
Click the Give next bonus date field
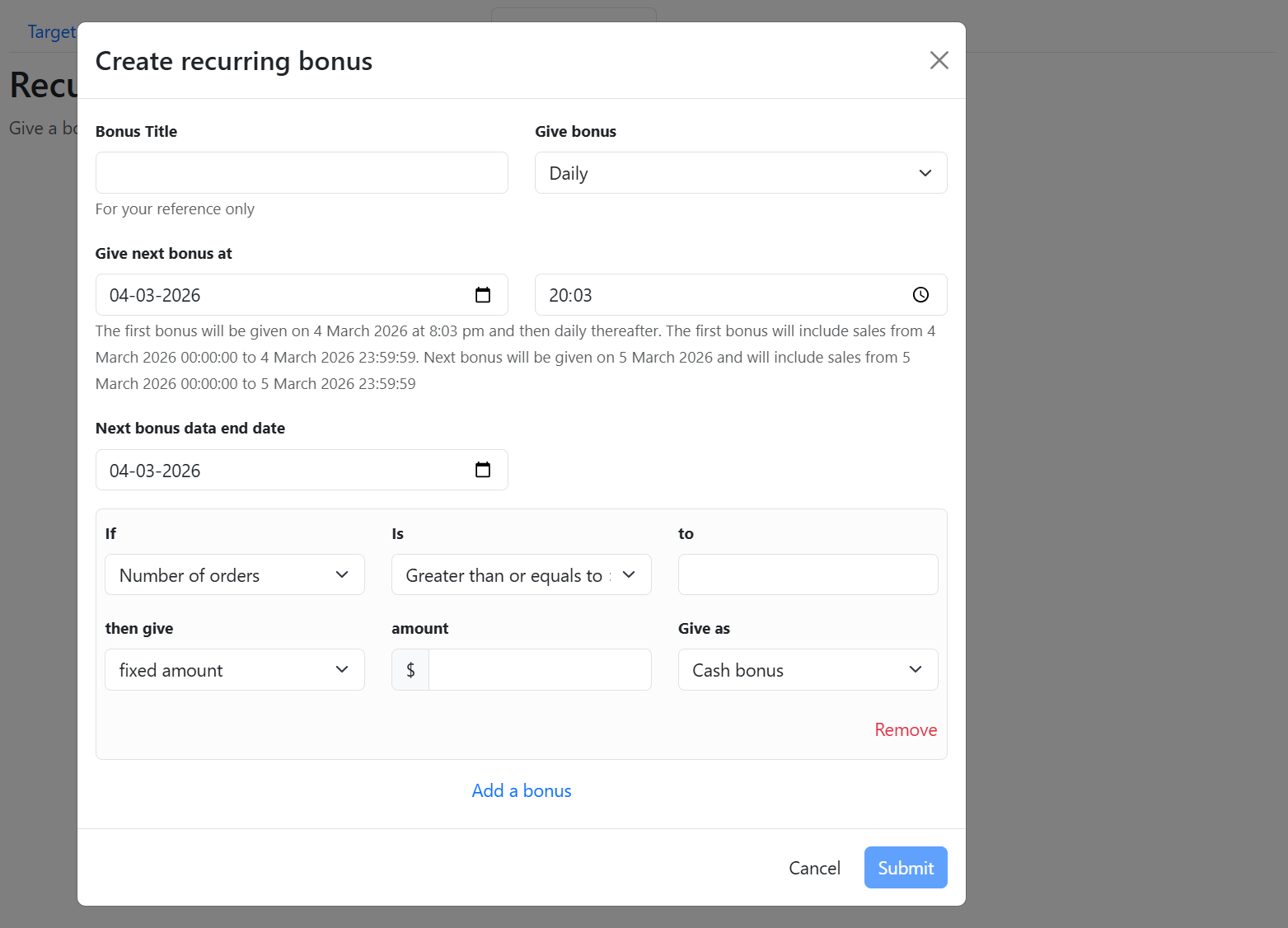(x=280, y=295)
